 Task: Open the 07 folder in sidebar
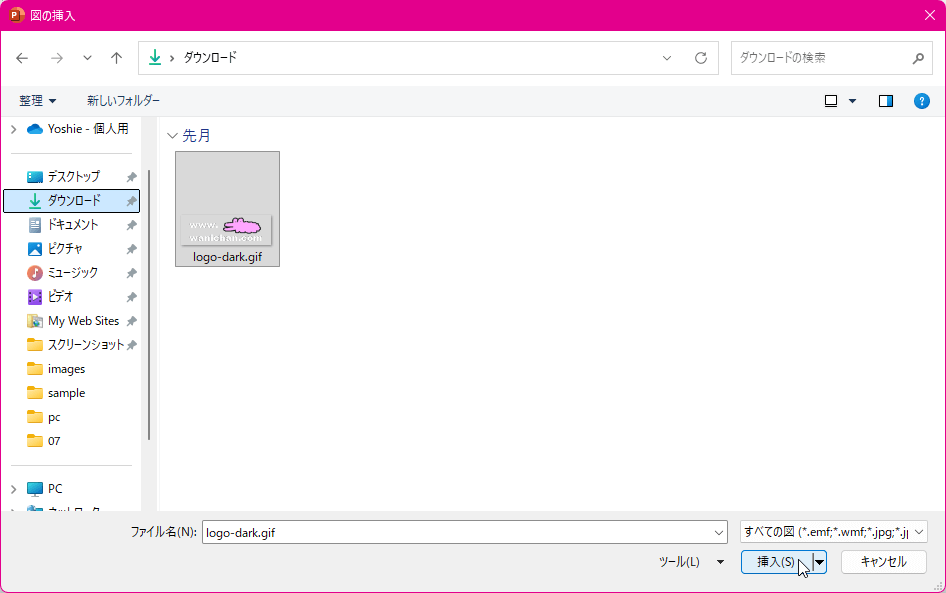click(54, 441)
